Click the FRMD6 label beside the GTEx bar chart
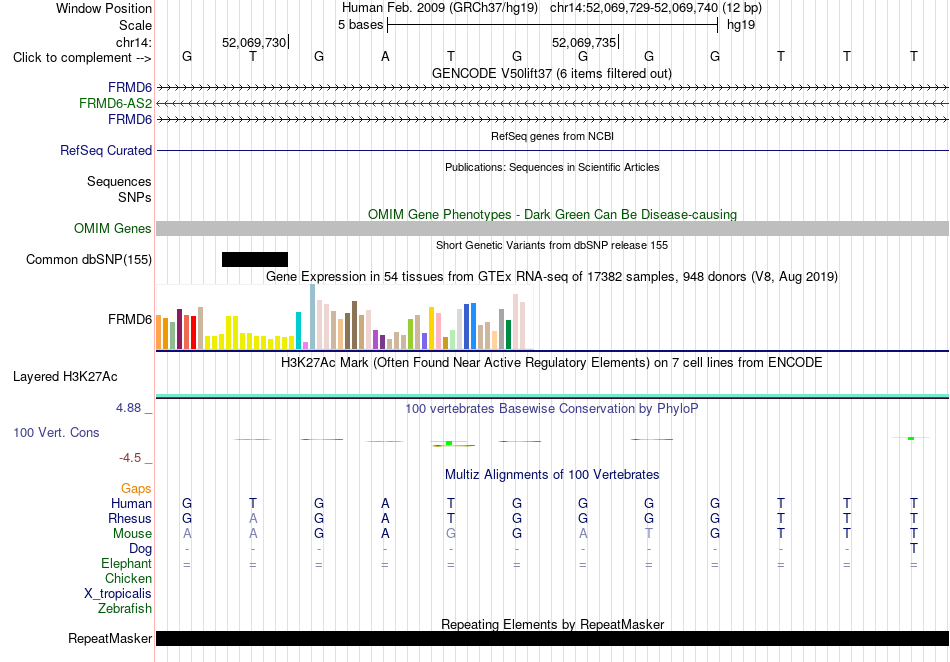 130,319
